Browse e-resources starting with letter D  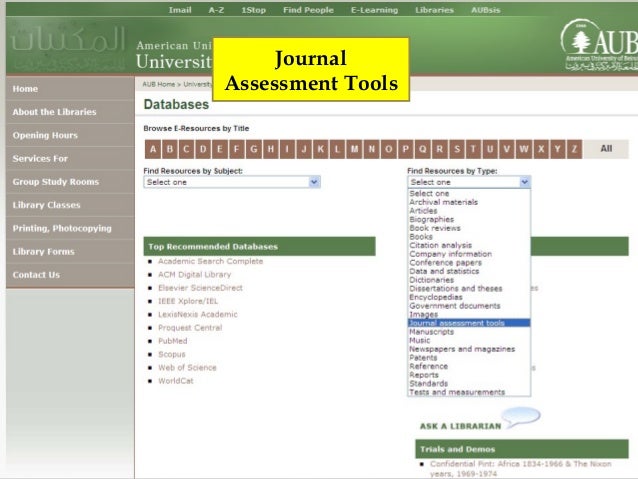pyautogui.click(x=203, y=149)
